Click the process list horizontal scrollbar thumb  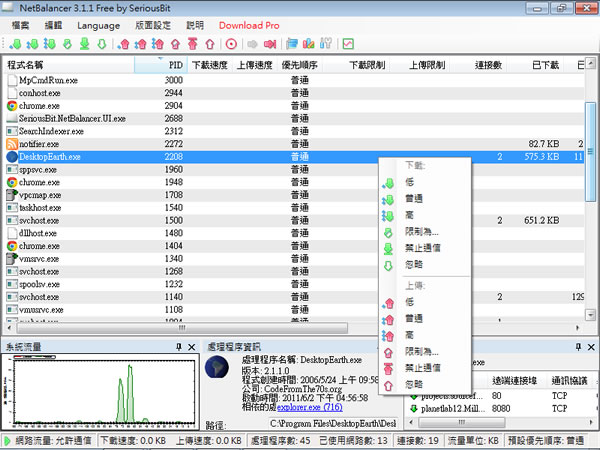point(182,328)
